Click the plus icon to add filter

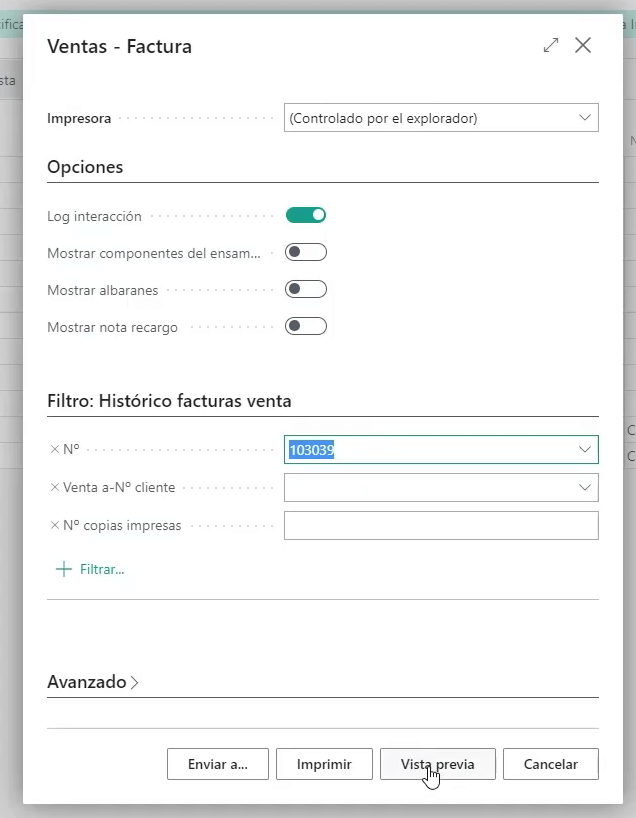[64, 569]
